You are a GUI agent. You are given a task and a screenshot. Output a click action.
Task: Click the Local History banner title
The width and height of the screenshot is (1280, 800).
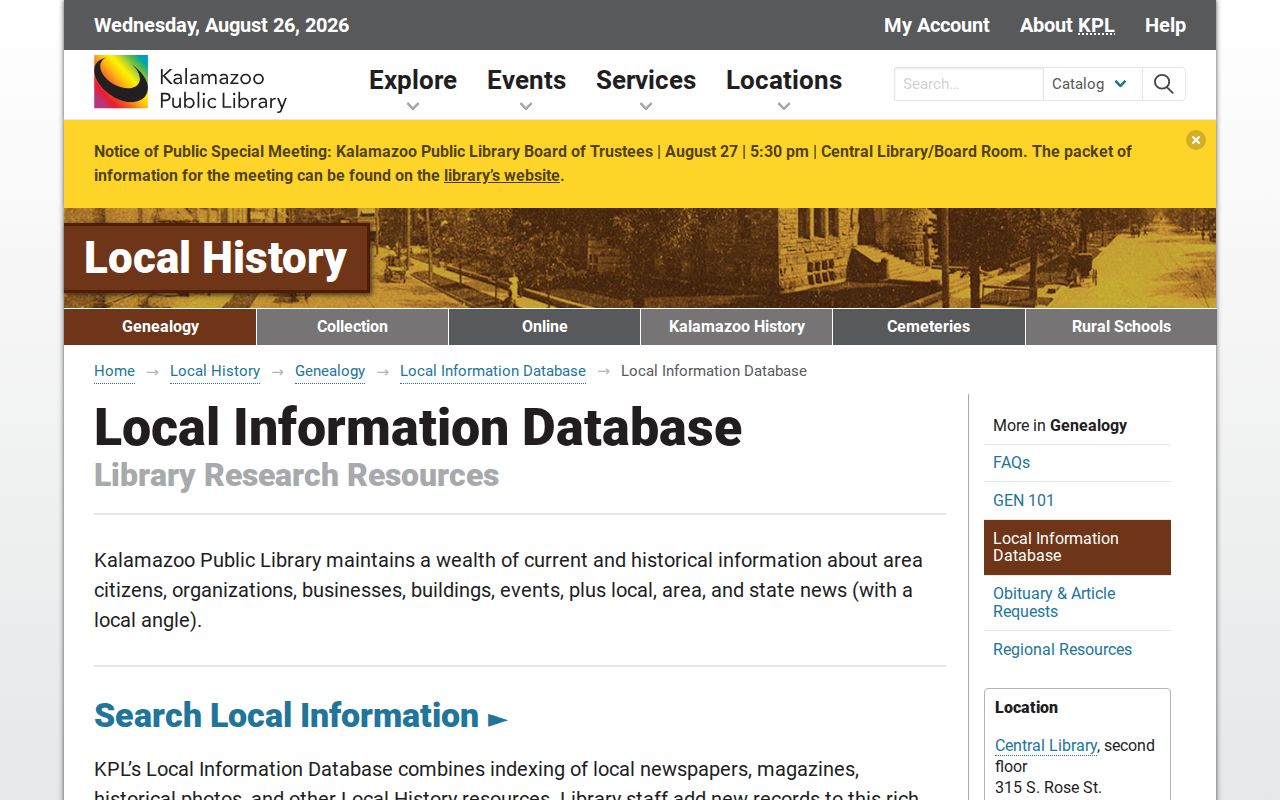[x=216, y=258]
